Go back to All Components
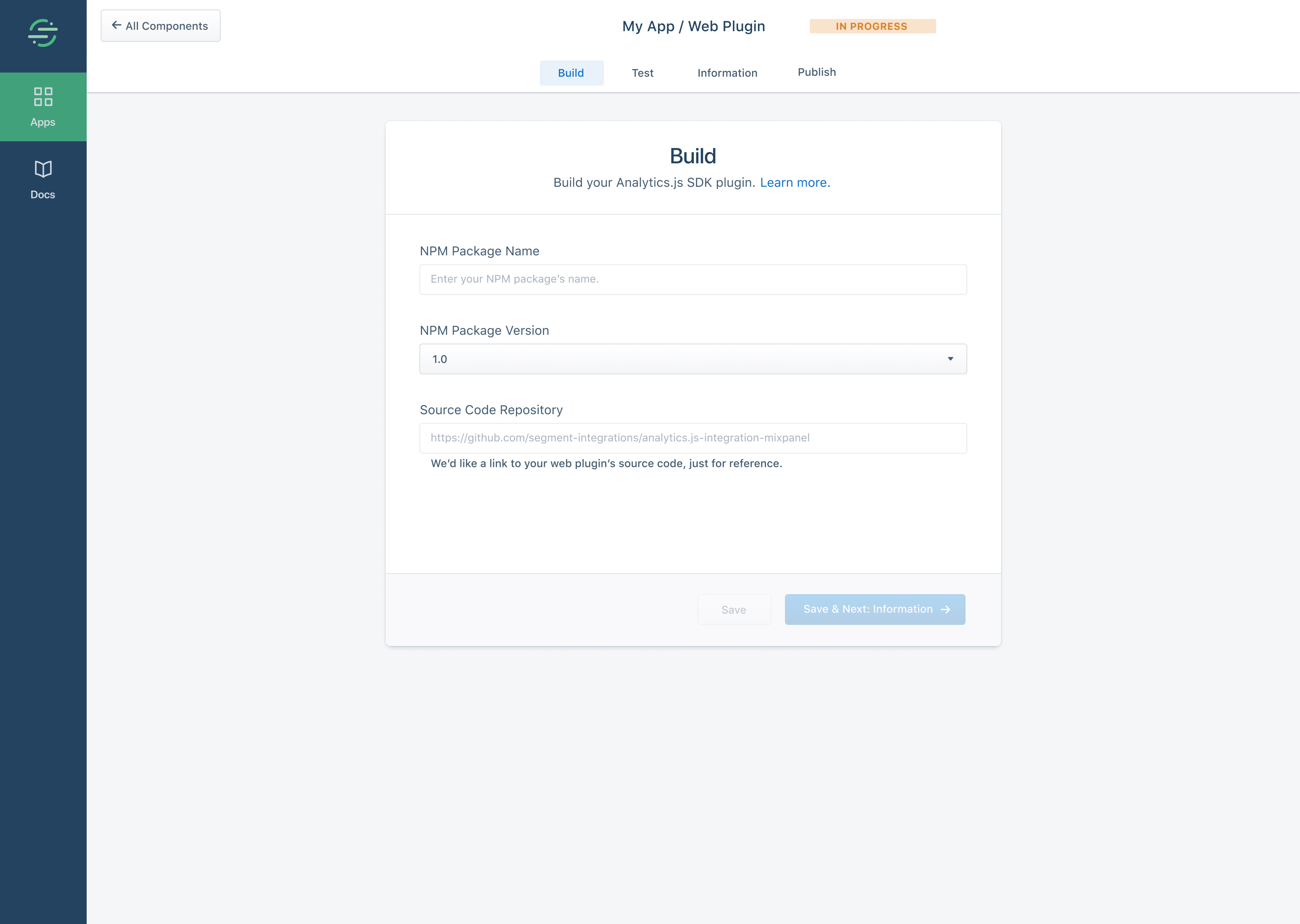The width and height of the screenshot is (1300, 924). [x=161, y=26]
